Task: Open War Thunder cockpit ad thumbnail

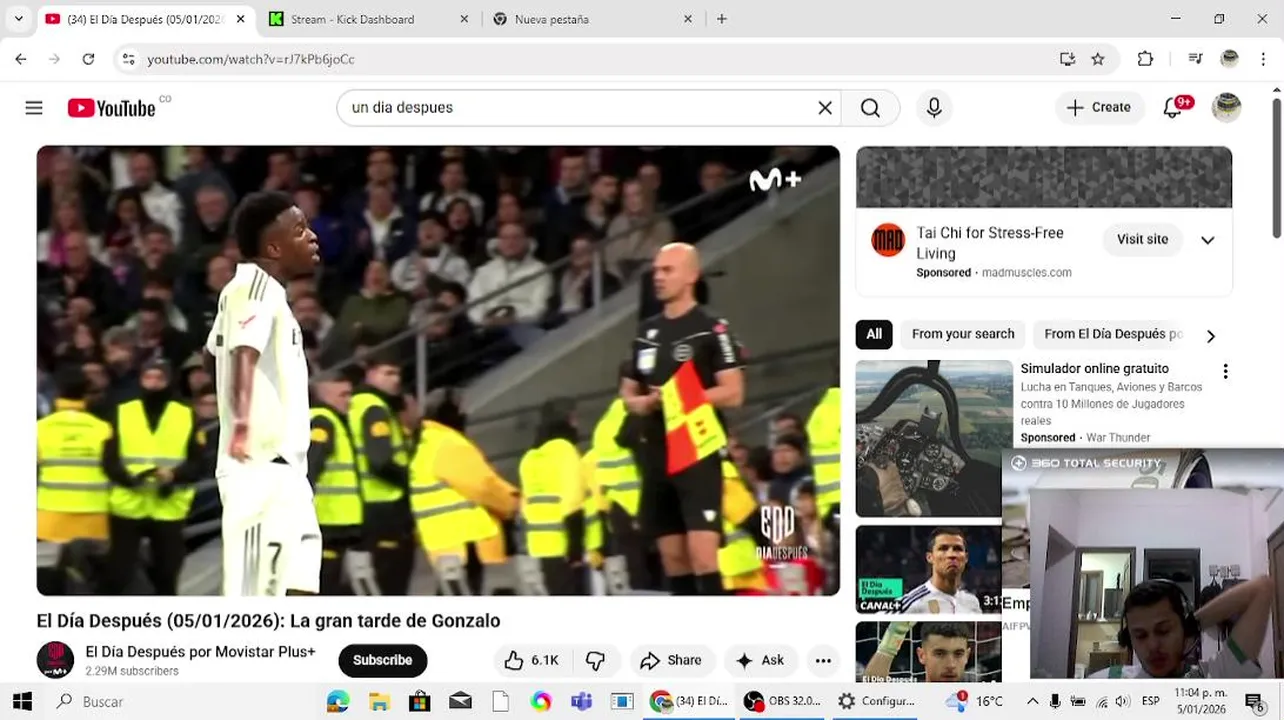Action: [934, 438]
